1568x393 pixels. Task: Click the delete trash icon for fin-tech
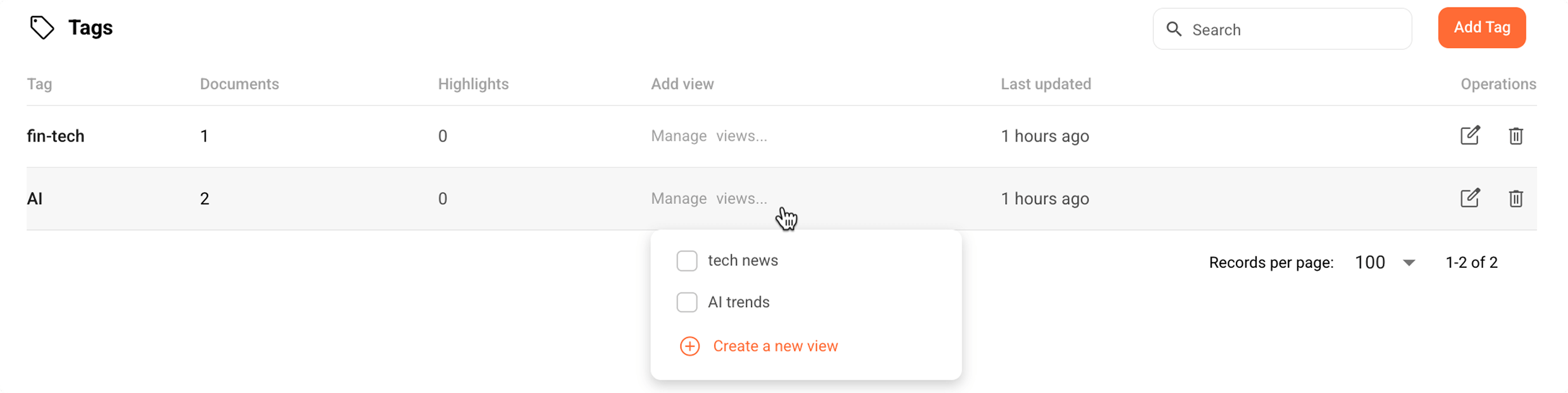(x=1517, y=135)
